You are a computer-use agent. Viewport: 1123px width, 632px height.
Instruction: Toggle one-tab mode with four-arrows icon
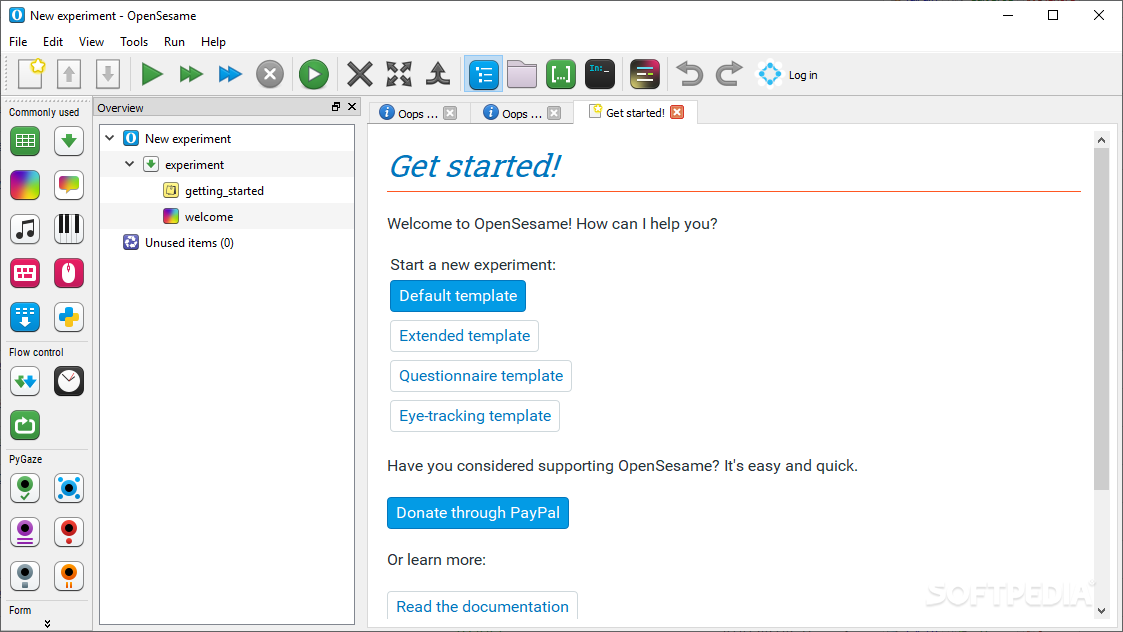click(399, 74)
